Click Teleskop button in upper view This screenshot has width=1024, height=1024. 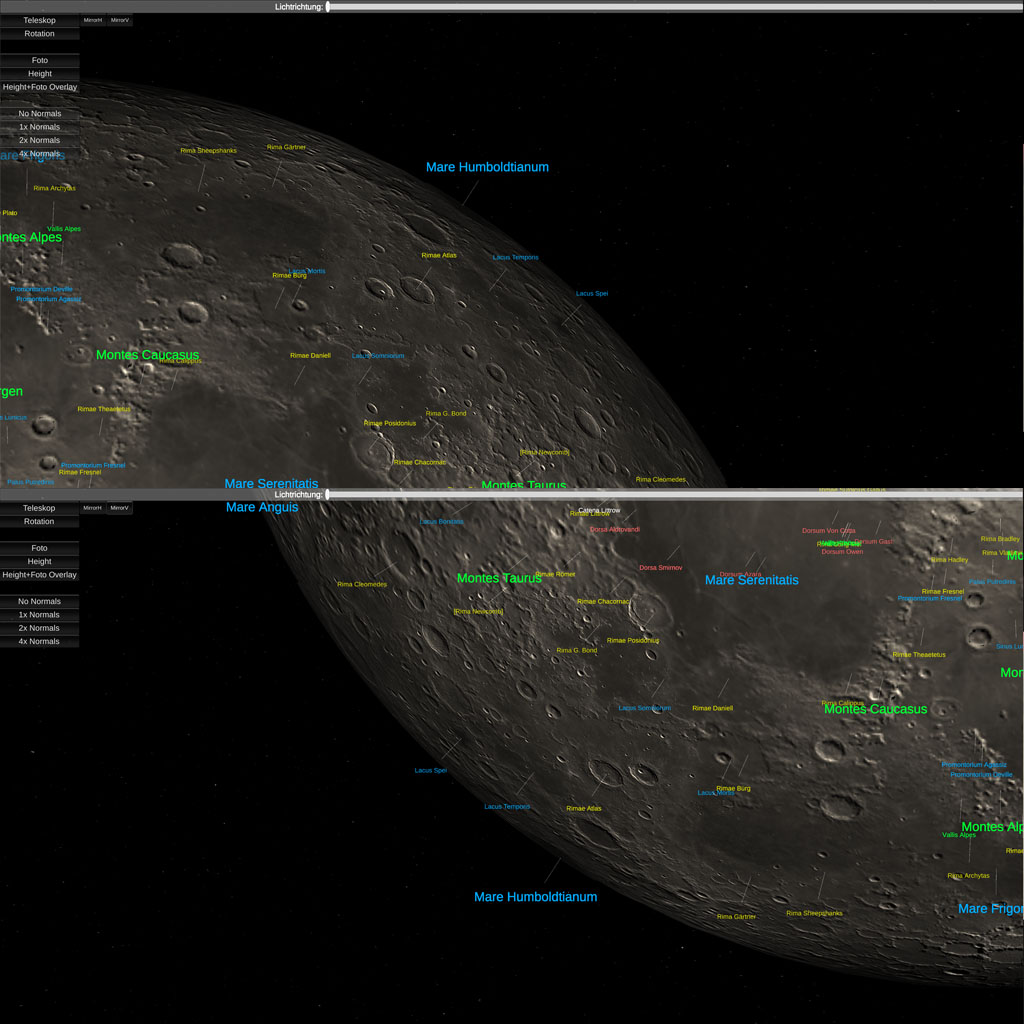click(x=40, y=20)
